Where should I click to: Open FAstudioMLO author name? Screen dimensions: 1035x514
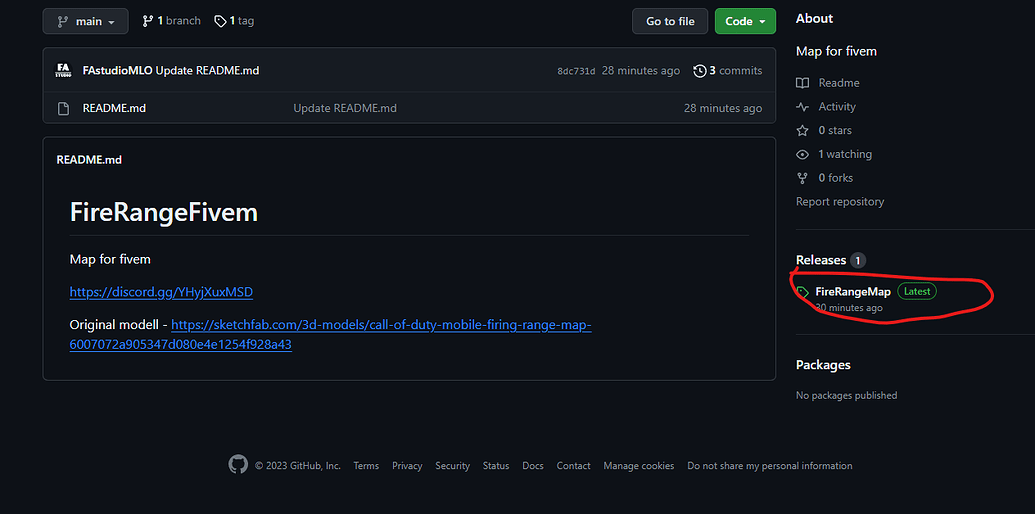[x=117, y=71]
